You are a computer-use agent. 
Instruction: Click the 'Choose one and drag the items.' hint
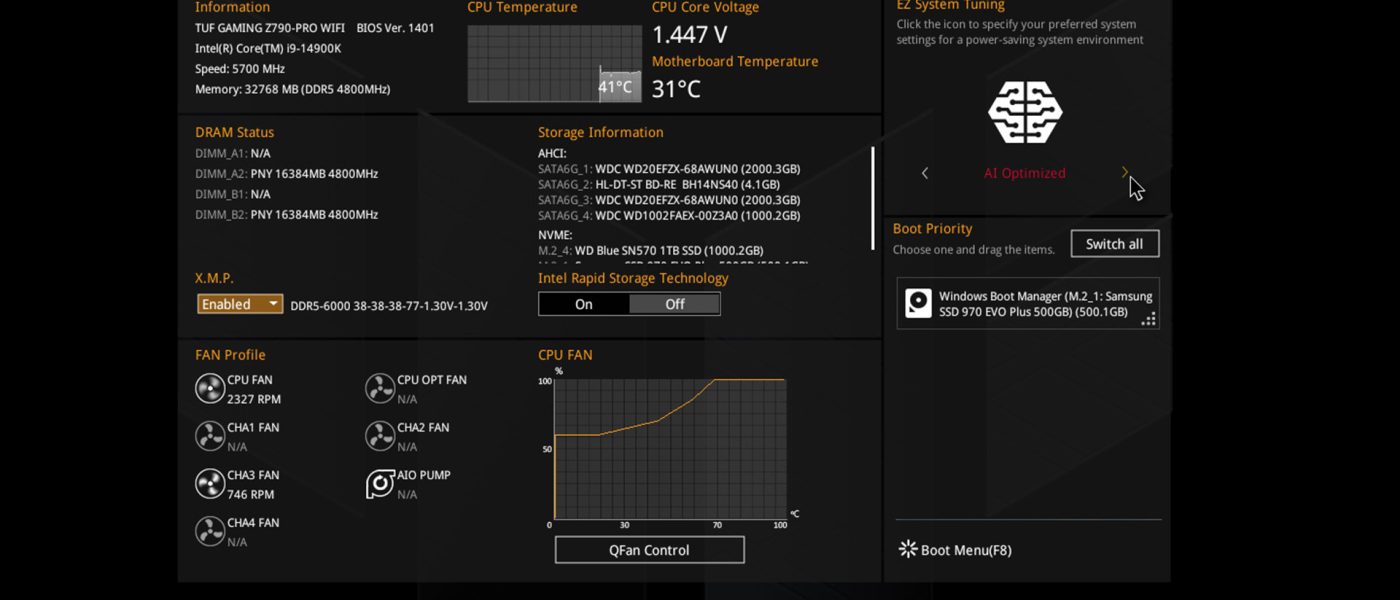point(974,250)
